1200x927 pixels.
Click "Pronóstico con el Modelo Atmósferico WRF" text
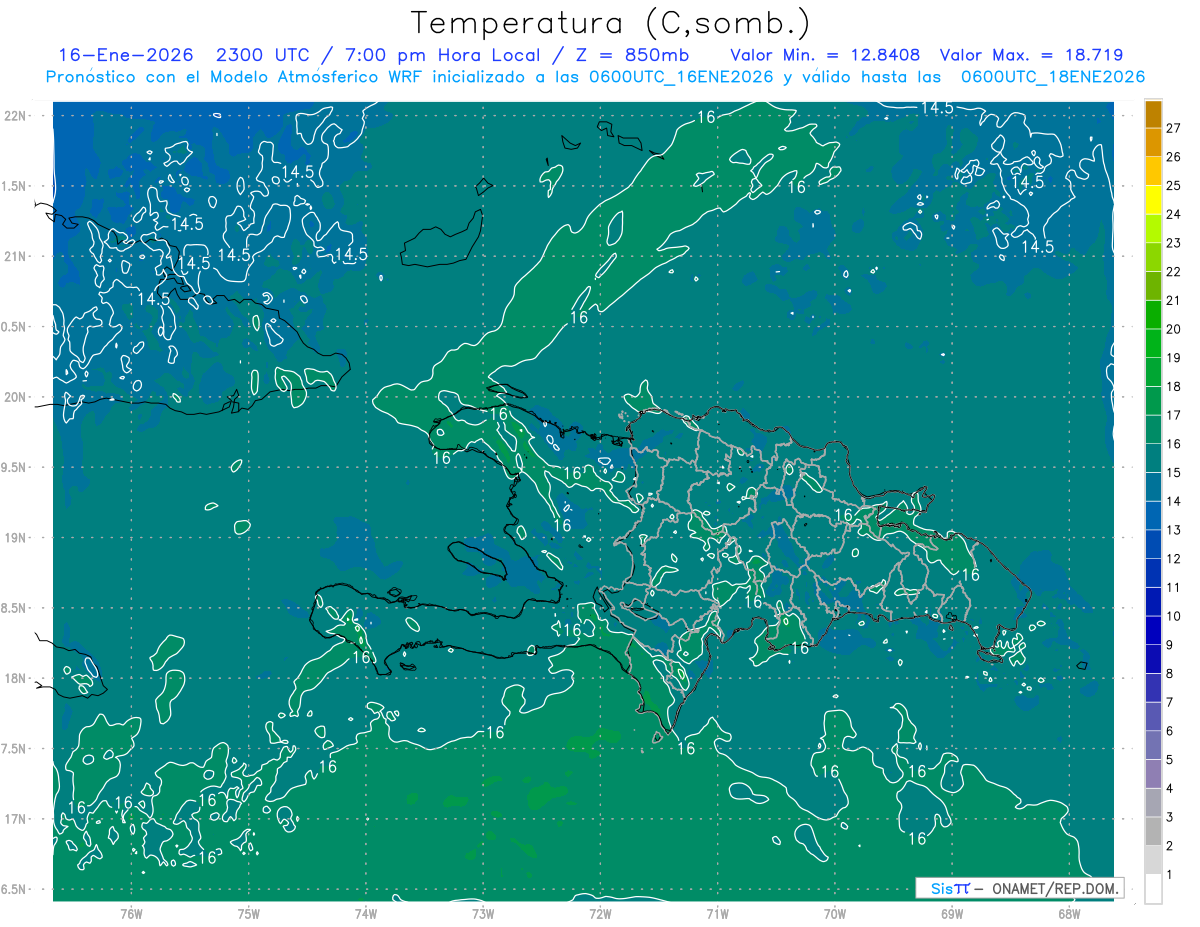tap(233, 77)
